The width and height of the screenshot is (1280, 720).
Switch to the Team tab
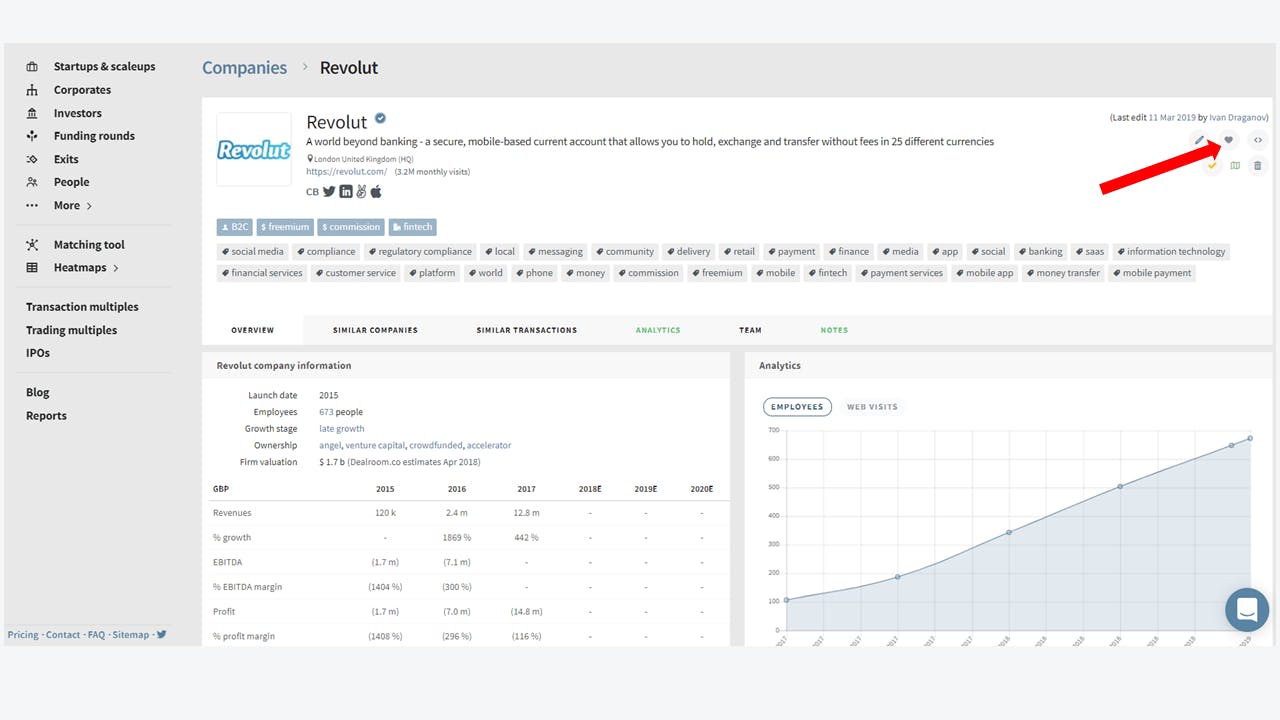[x=750, y=329]
